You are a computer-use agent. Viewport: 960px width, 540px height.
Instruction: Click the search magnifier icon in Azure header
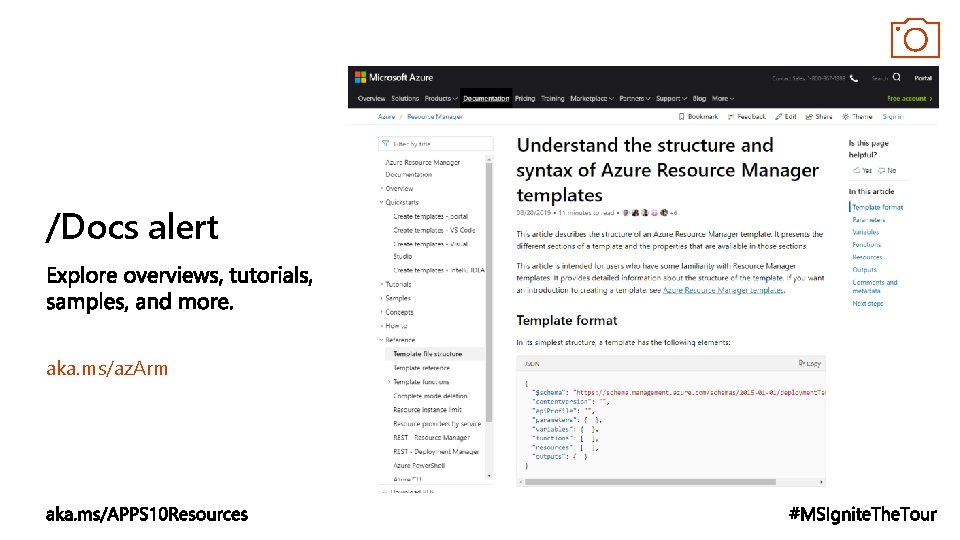[896, 77]
